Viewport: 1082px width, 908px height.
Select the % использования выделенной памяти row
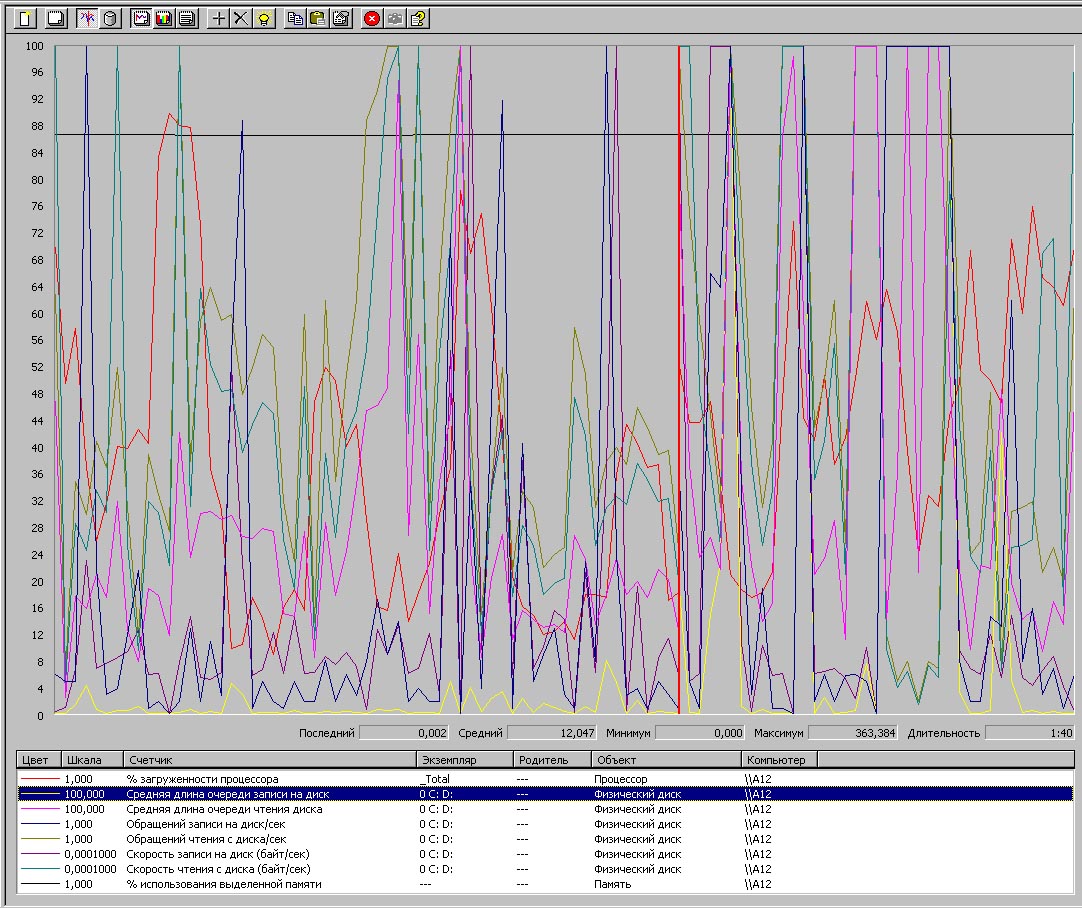tap(223, 884)
